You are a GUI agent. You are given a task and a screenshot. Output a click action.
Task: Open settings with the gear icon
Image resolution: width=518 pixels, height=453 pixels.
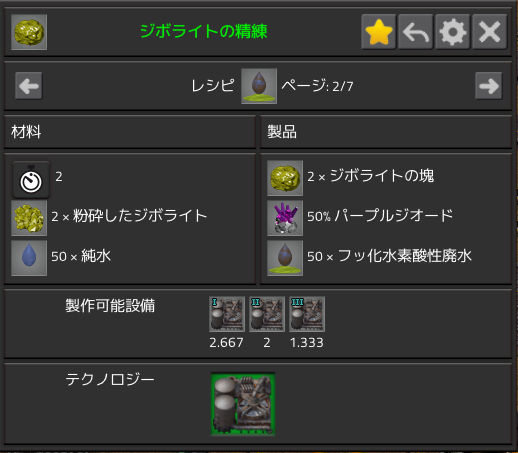[453, 32]
